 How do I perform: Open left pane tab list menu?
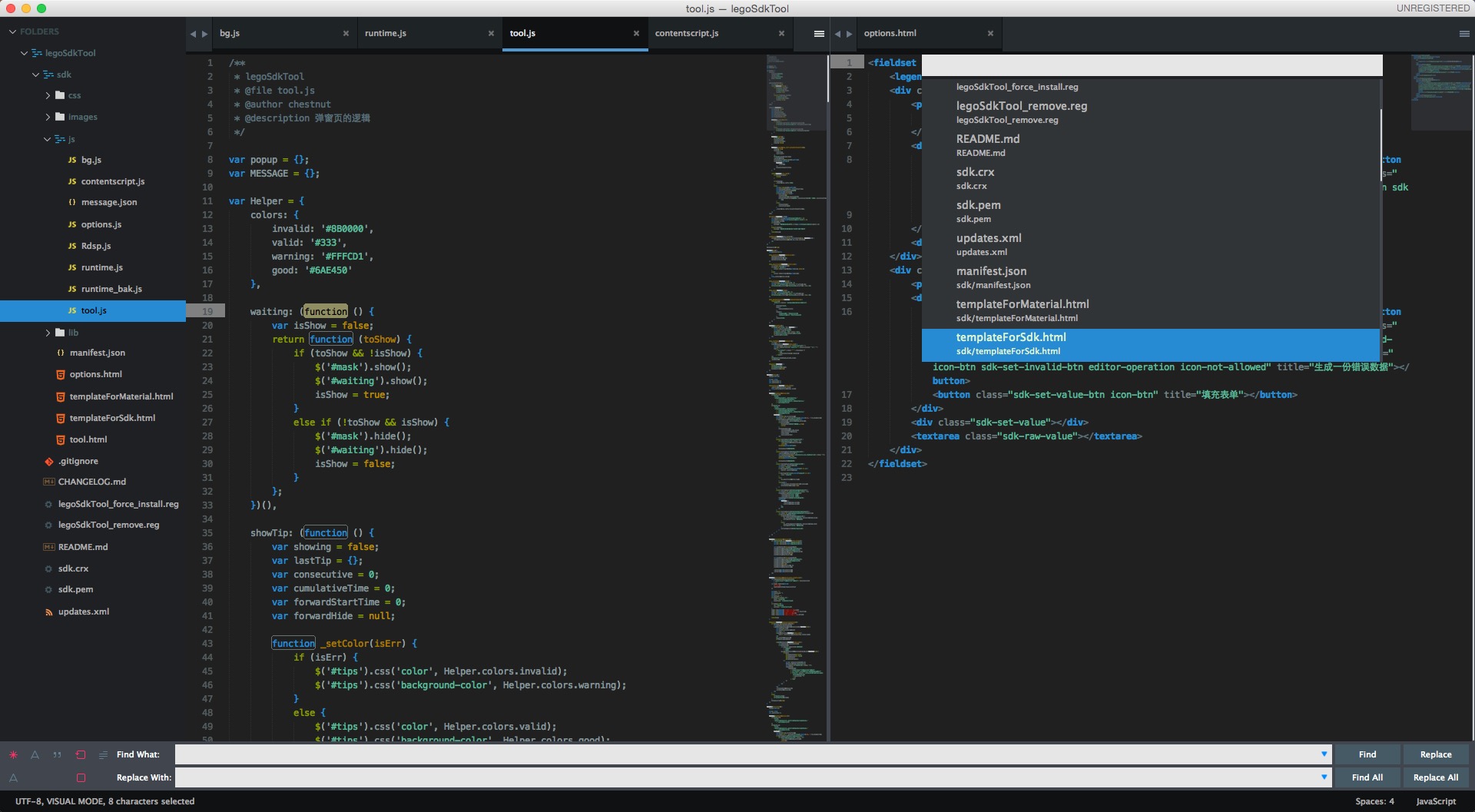point(819,34)
